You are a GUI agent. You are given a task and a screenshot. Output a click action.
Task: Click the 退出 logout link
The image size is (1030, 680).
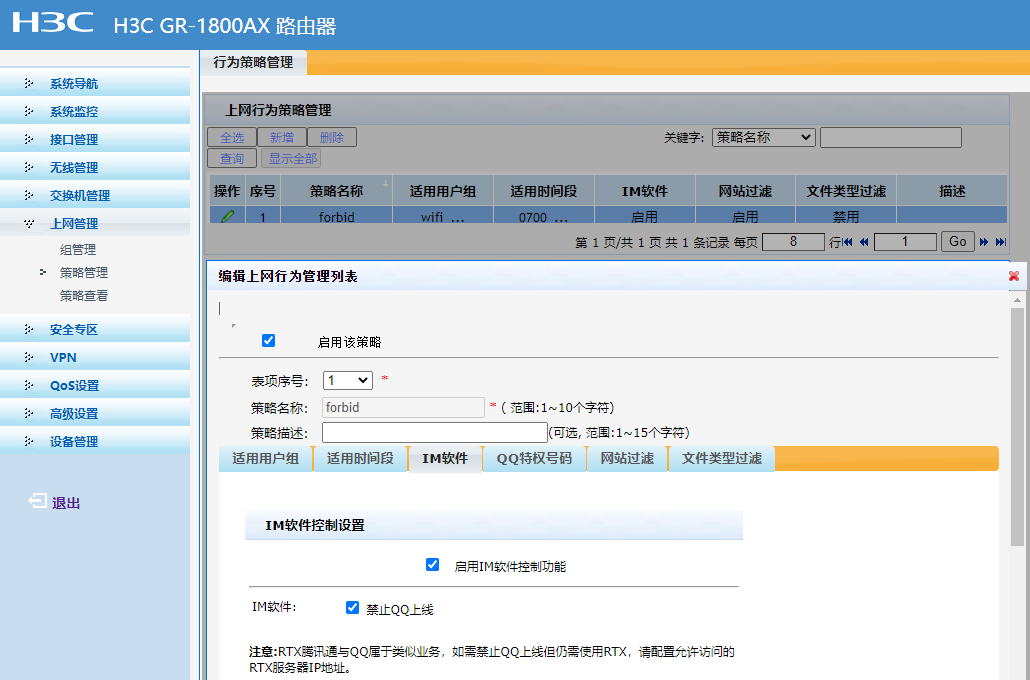(66, 503)
